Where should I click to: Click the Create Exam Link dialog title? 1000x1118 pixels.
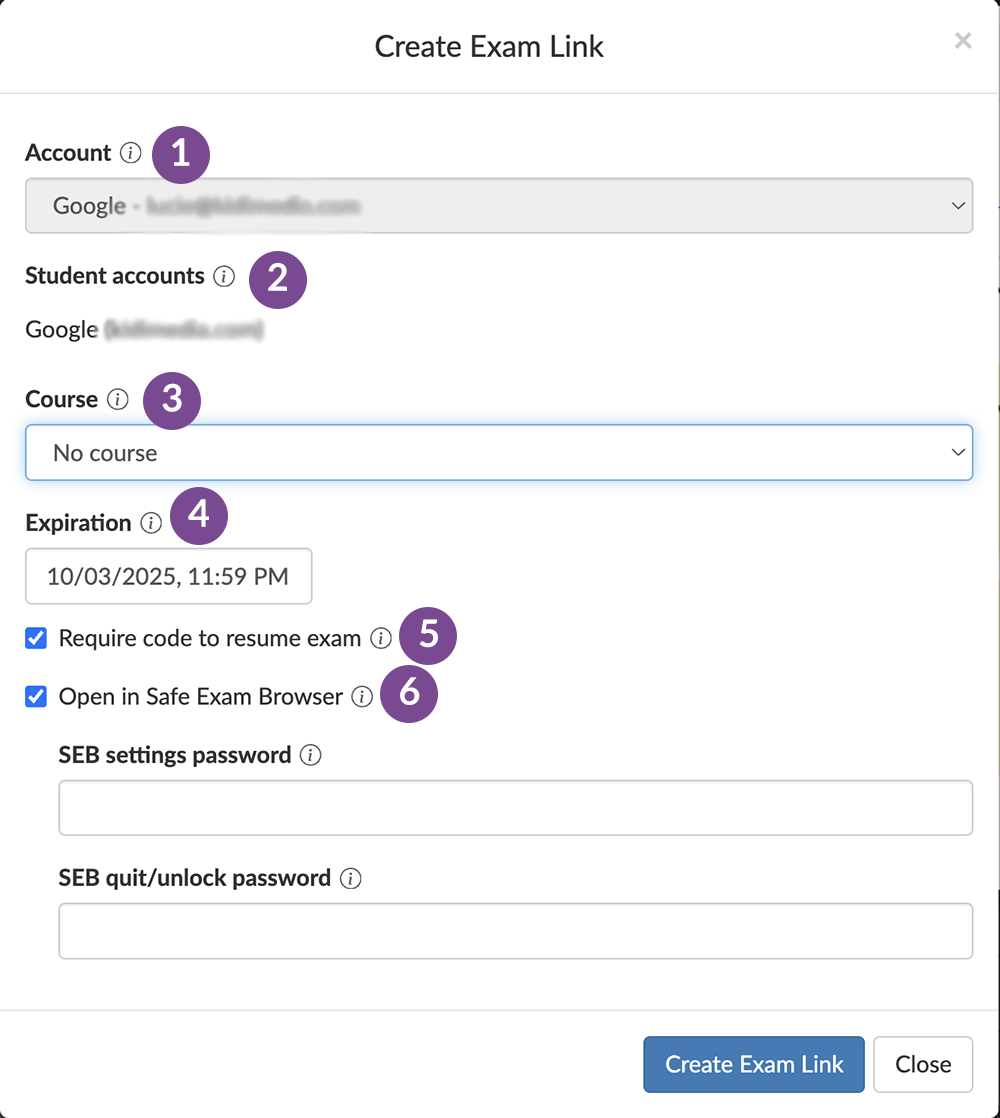[489, 46]
